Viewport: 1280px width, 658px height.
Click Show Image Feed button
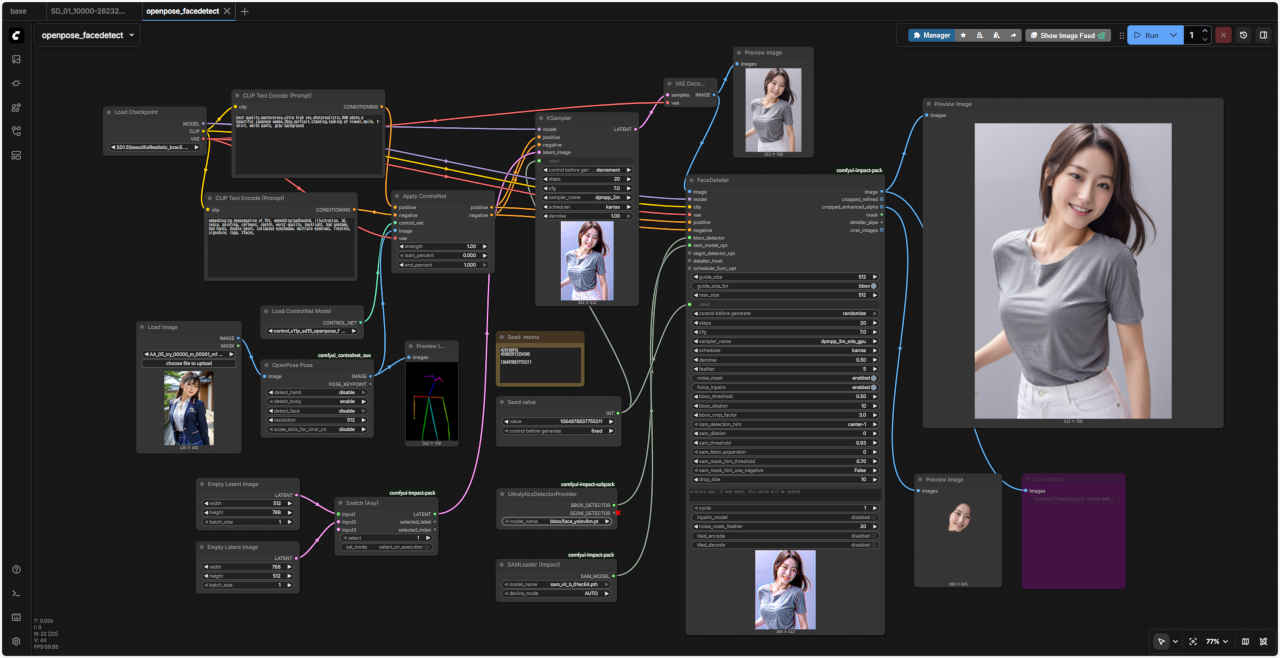pos(1067,35)
